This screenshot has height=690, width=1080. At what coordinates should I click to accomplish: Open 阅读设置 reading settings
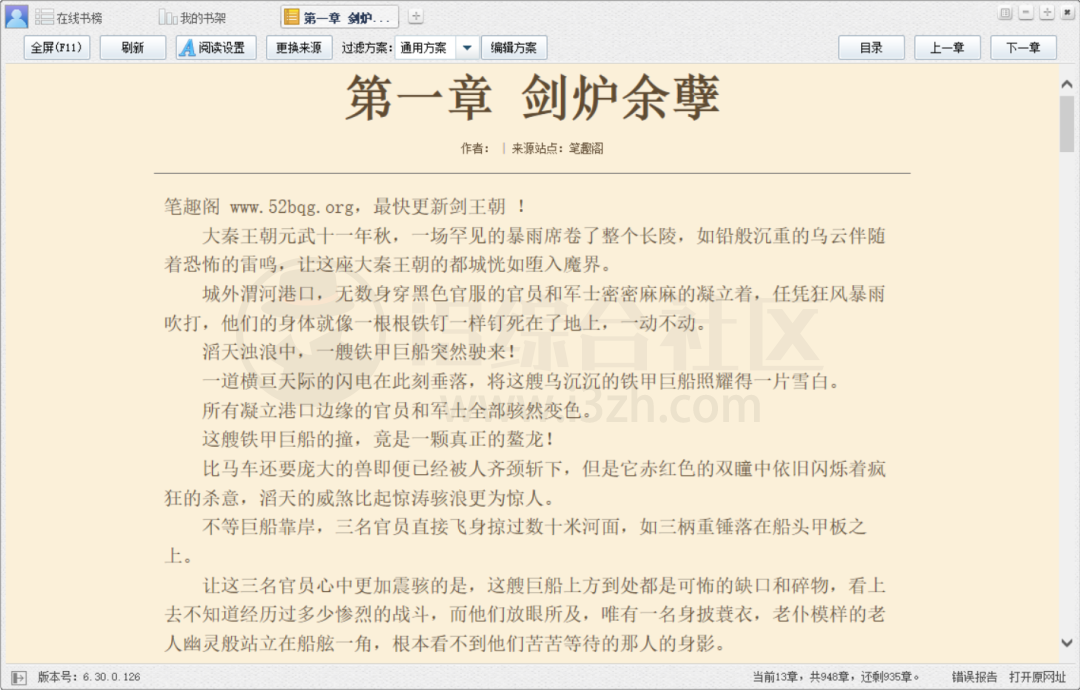(x=216, y=48)
